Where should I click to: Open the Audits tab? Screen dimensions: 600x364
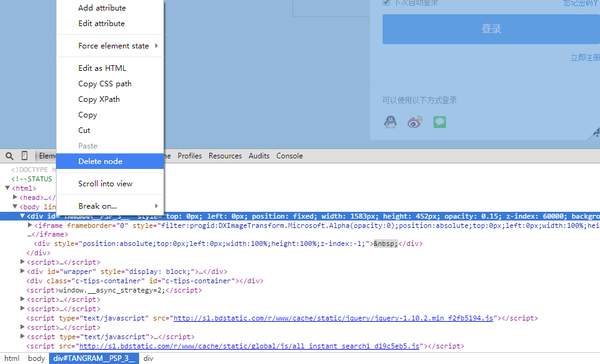259,156
